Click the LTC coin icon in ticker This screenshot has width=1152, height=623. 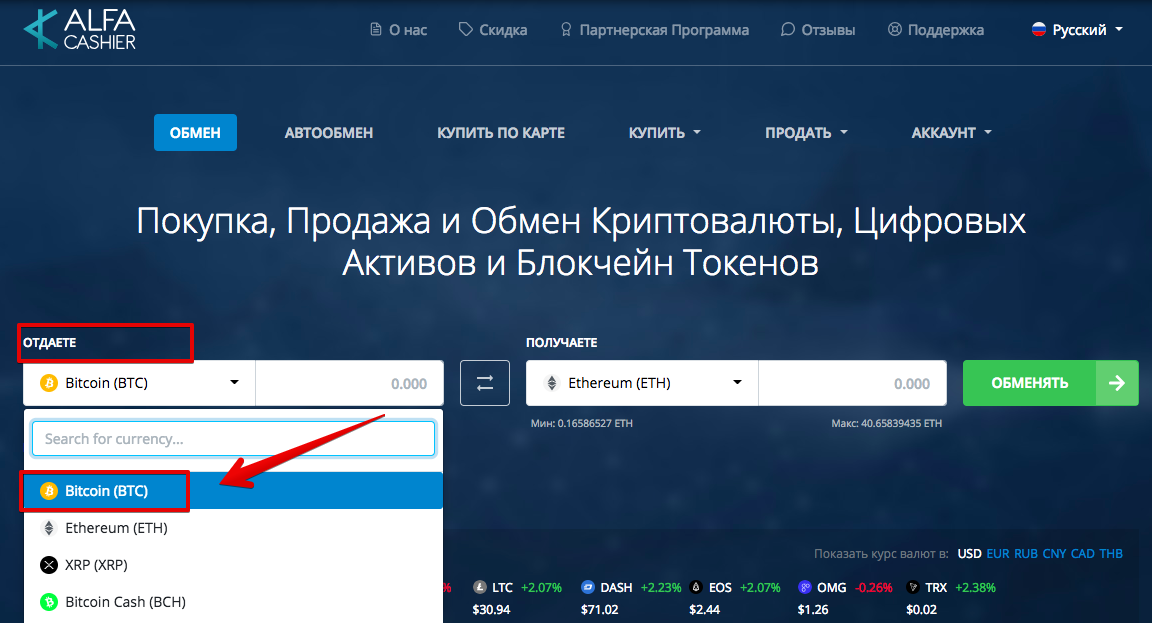coord(480,587)
